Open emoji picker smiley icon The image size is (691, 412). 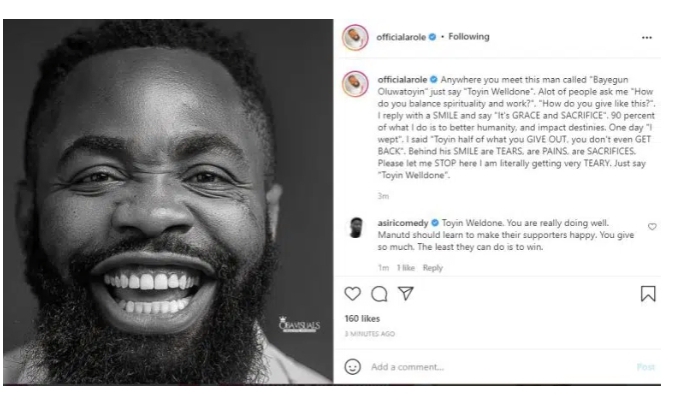(353, 367)
